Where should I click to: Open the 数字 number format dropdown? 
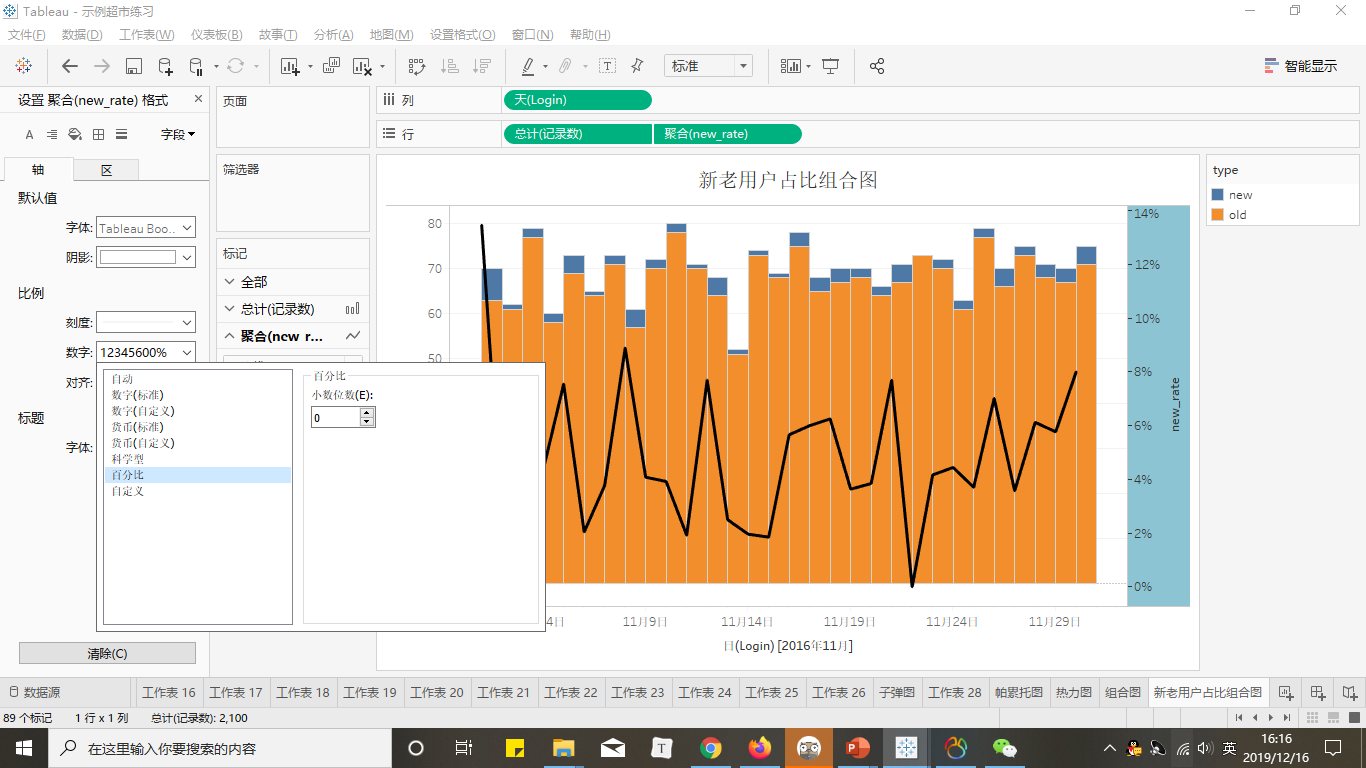tap(146, 352)
